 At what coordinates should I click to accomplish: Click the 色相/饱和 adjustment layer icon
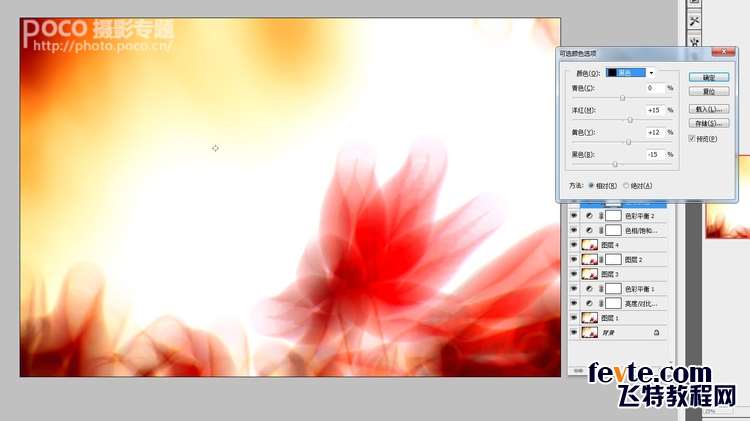tap(589, 231)
